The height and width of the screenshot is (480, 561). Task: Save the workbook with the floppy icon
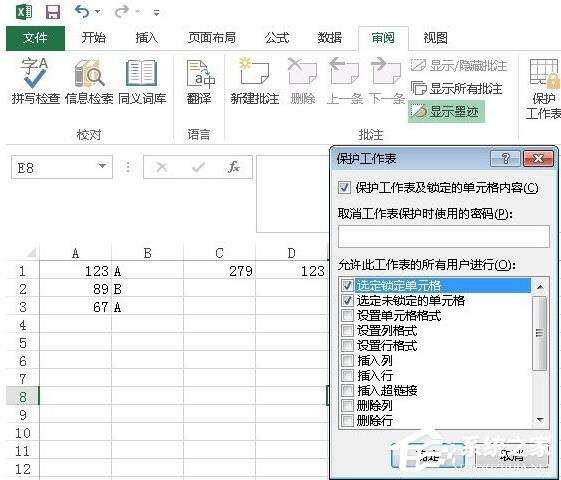coord(53,12)
